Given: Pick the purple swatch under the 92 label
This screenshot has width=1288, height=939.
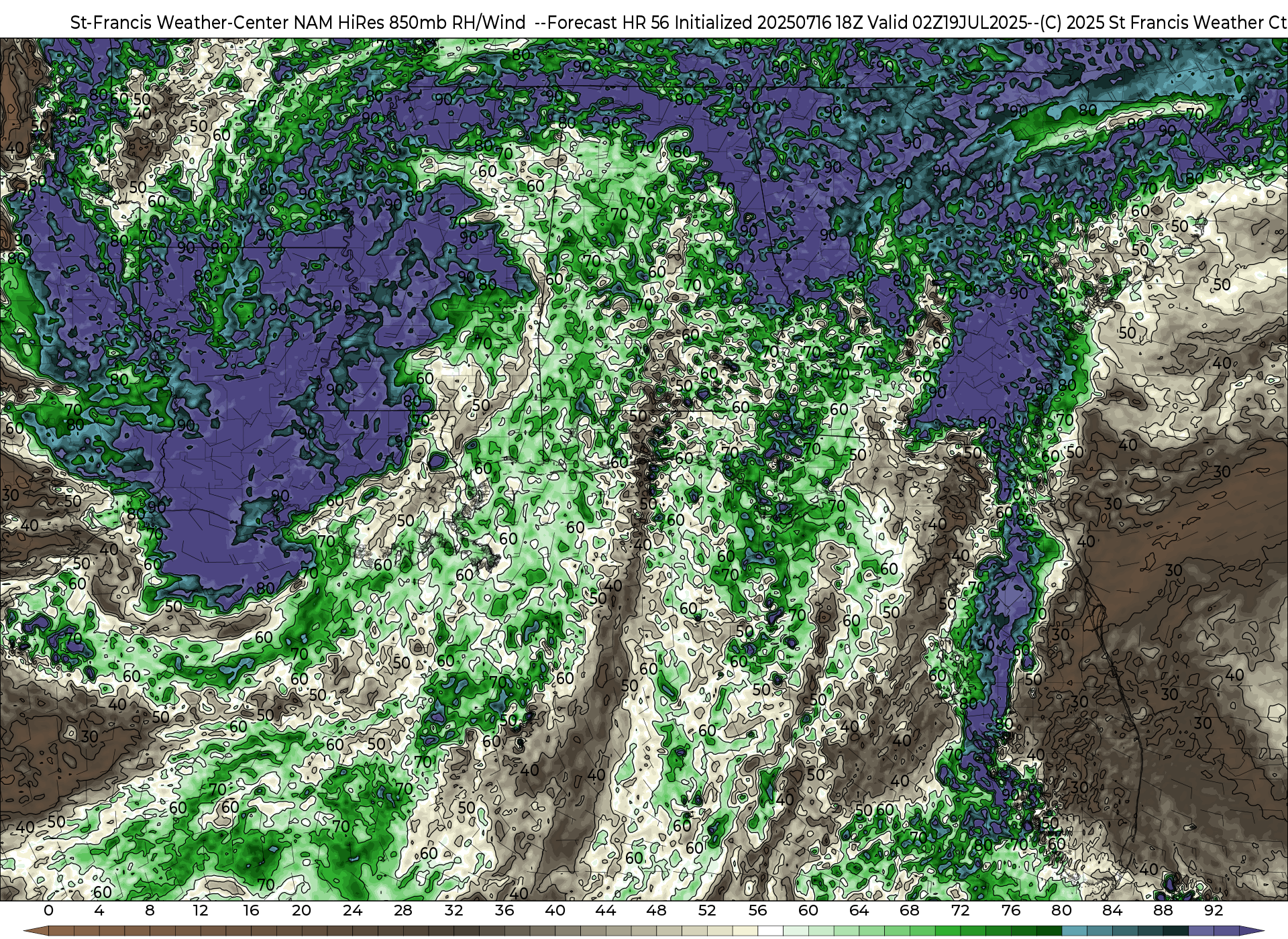Looking at the screenshot, I should point(1226,931).
